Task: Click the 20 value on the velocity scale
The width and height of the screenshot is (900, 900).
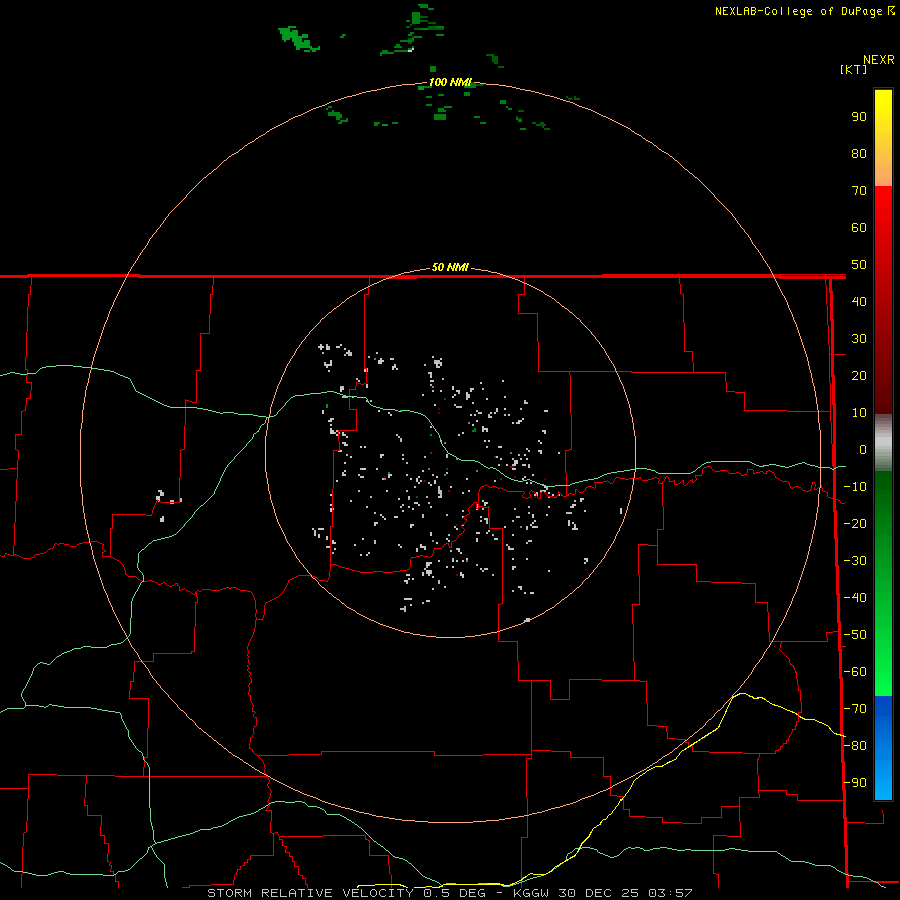Action: [x=859, y=376]
